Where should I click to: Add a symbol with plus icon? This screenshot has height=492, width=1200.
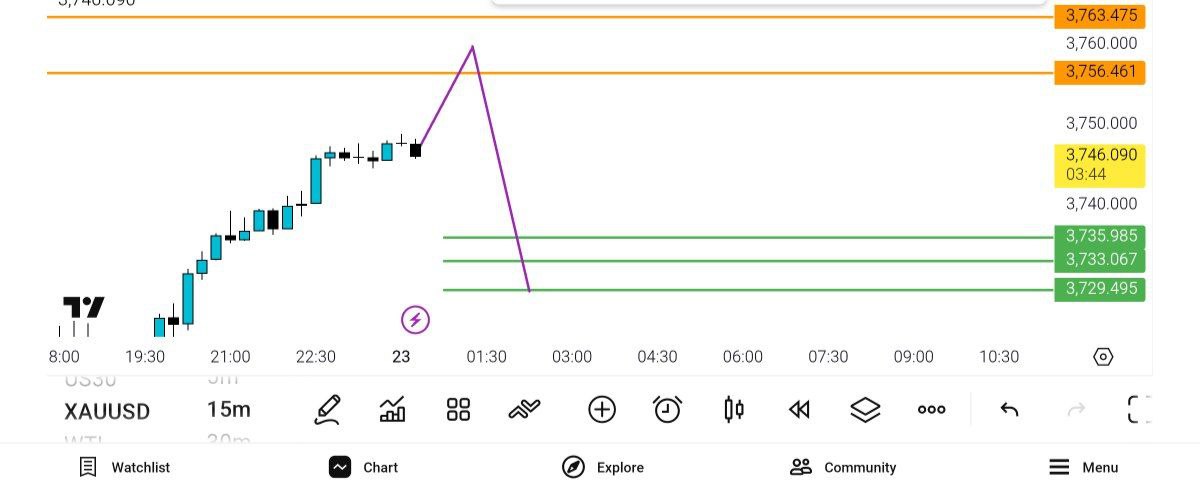(601, 409)
